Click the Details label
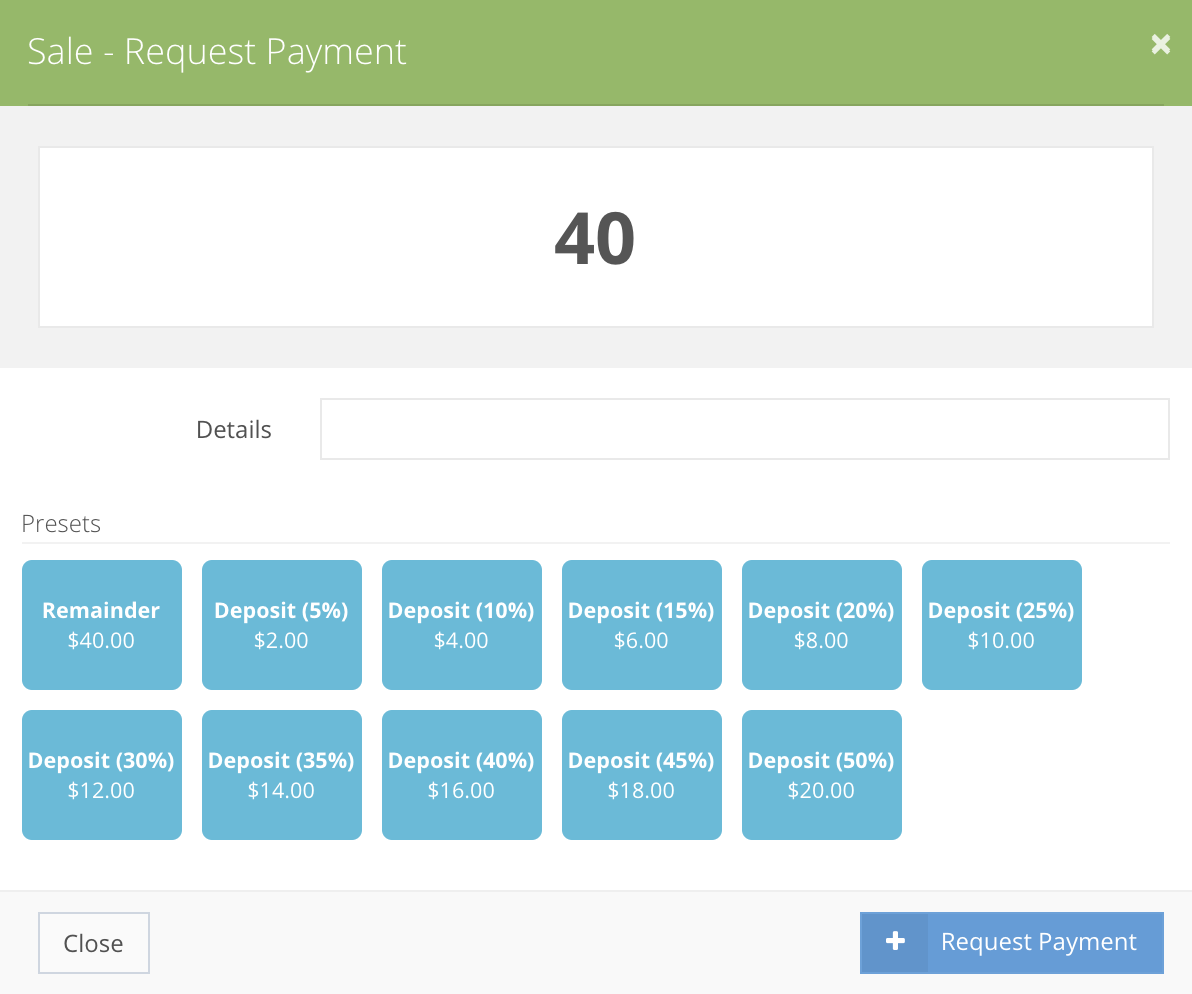 (233, 429)
